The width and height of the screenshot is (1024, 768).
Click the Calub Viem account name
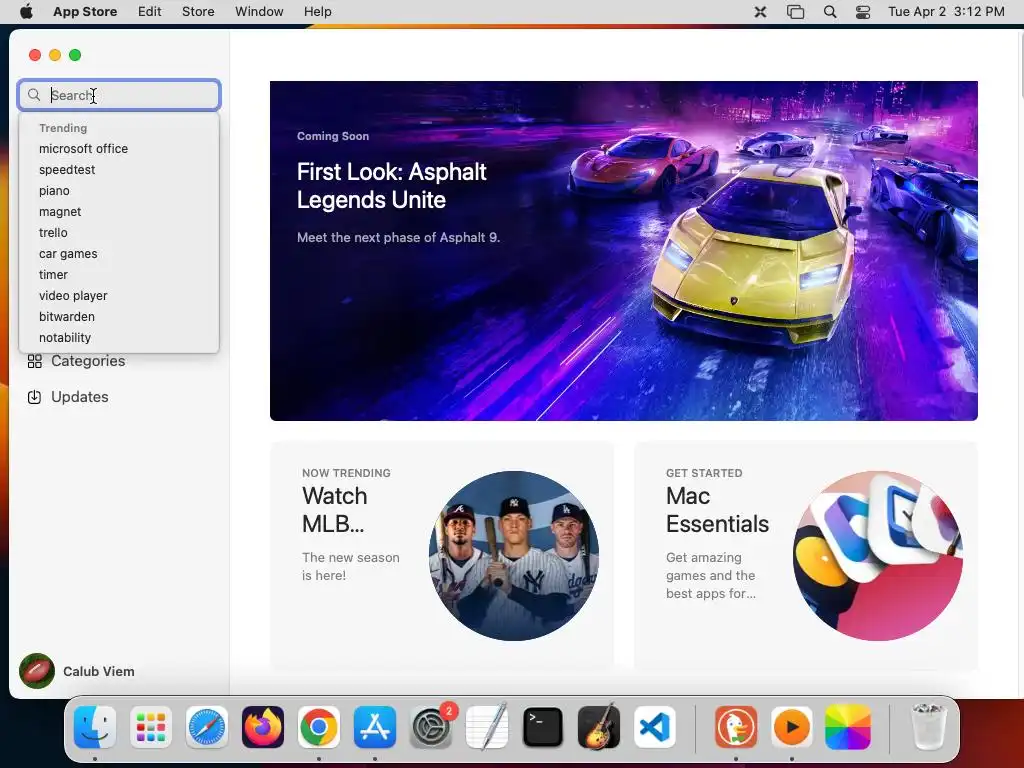(99, 671)
